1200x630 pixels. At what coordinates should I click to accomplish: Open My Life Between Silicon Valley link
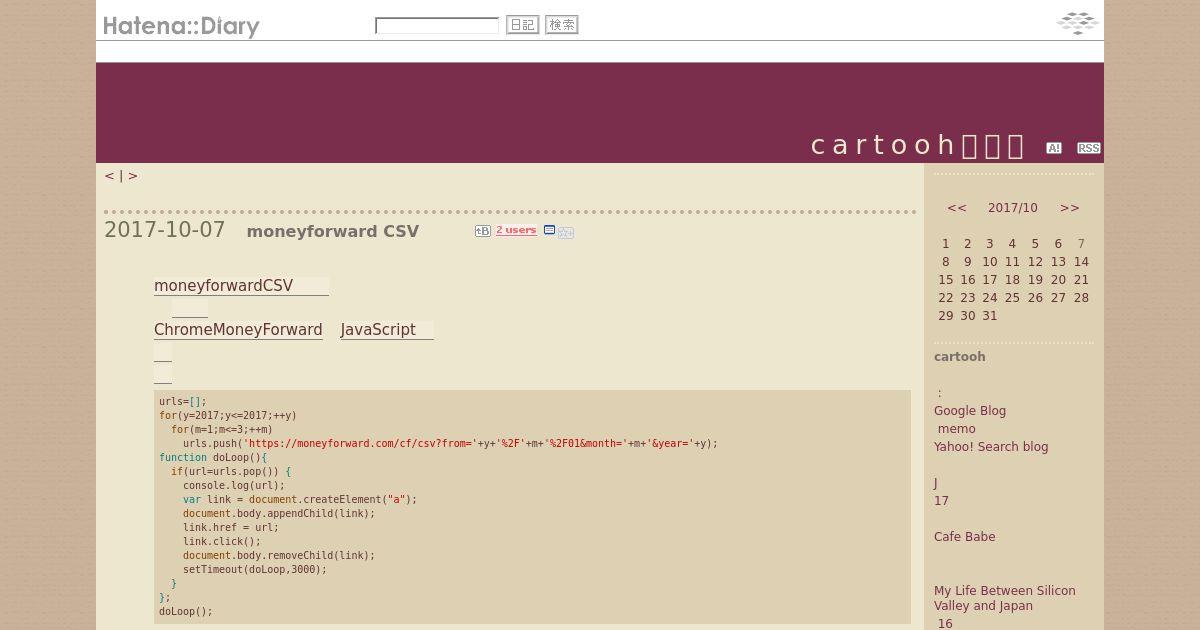pos(1005,598)
